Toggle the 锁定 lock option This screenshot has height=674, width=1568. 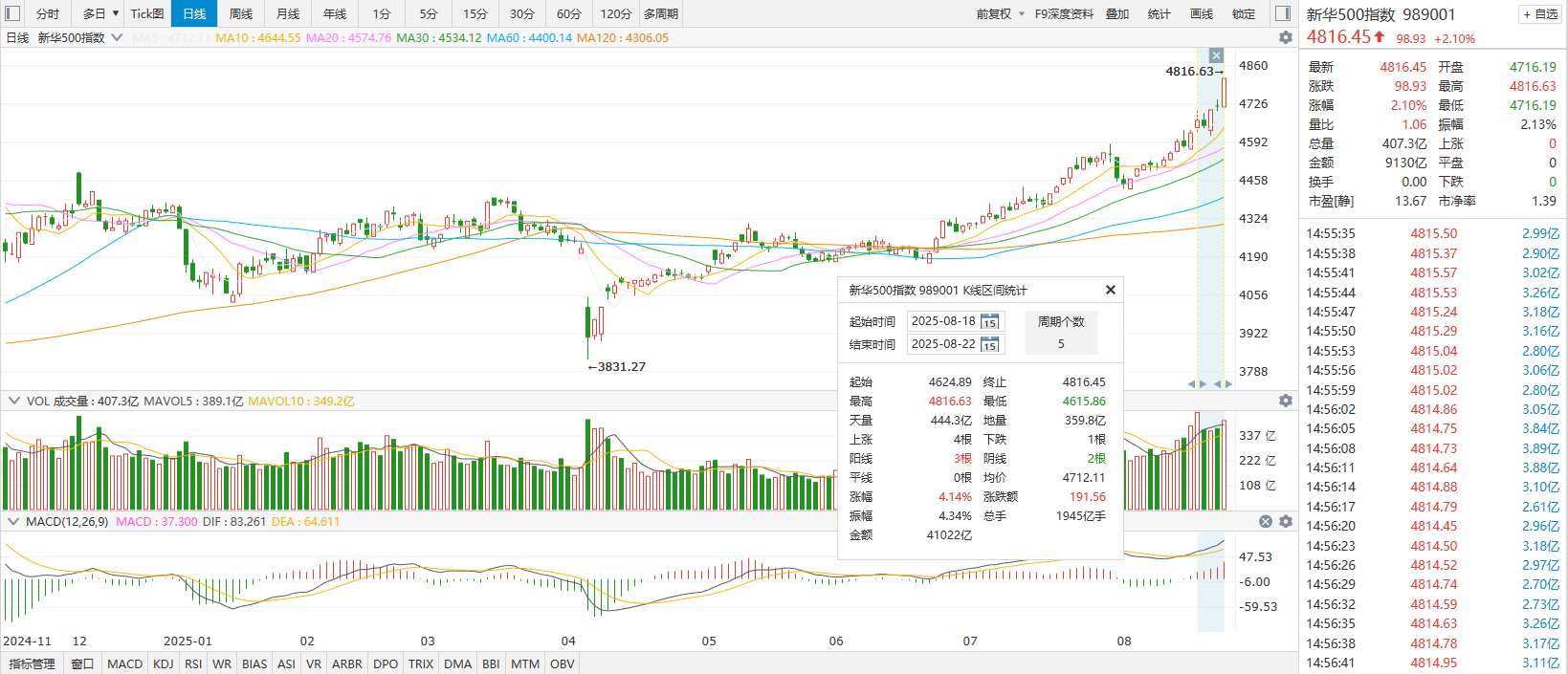(x=1244, y=13)
